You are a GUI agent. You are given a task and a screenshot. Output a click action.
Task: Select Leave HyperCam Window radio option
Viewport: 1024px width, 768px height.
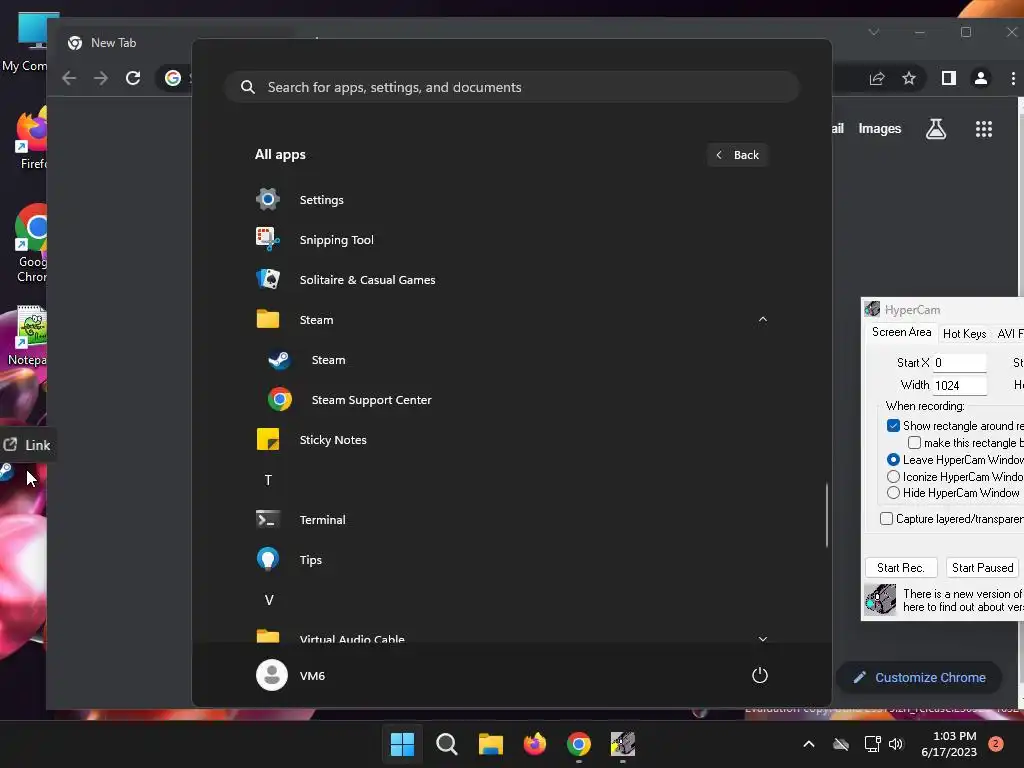tap(893, 460)
